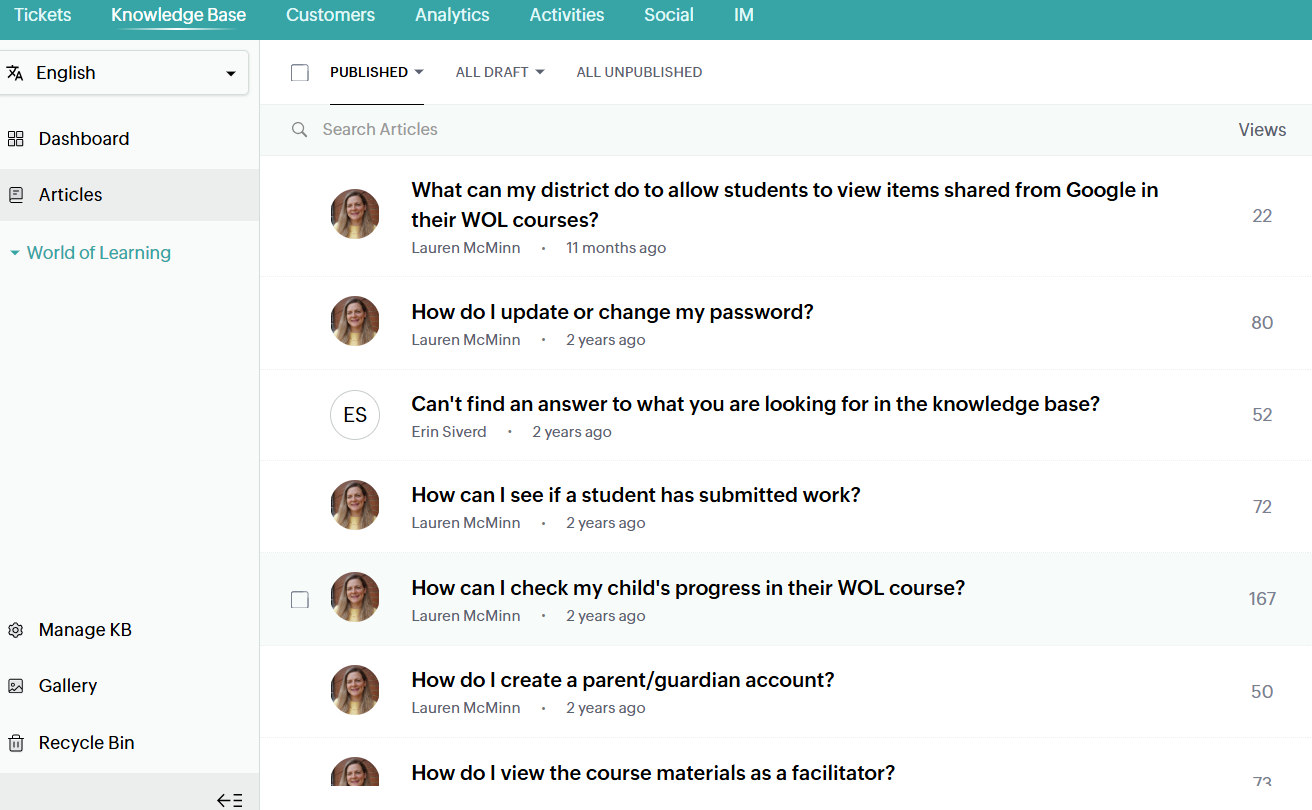Image resolution: width=1312 pixels, height=810 pixels.
Task: Open Articles in the sidebar
Action: (70, 195)
